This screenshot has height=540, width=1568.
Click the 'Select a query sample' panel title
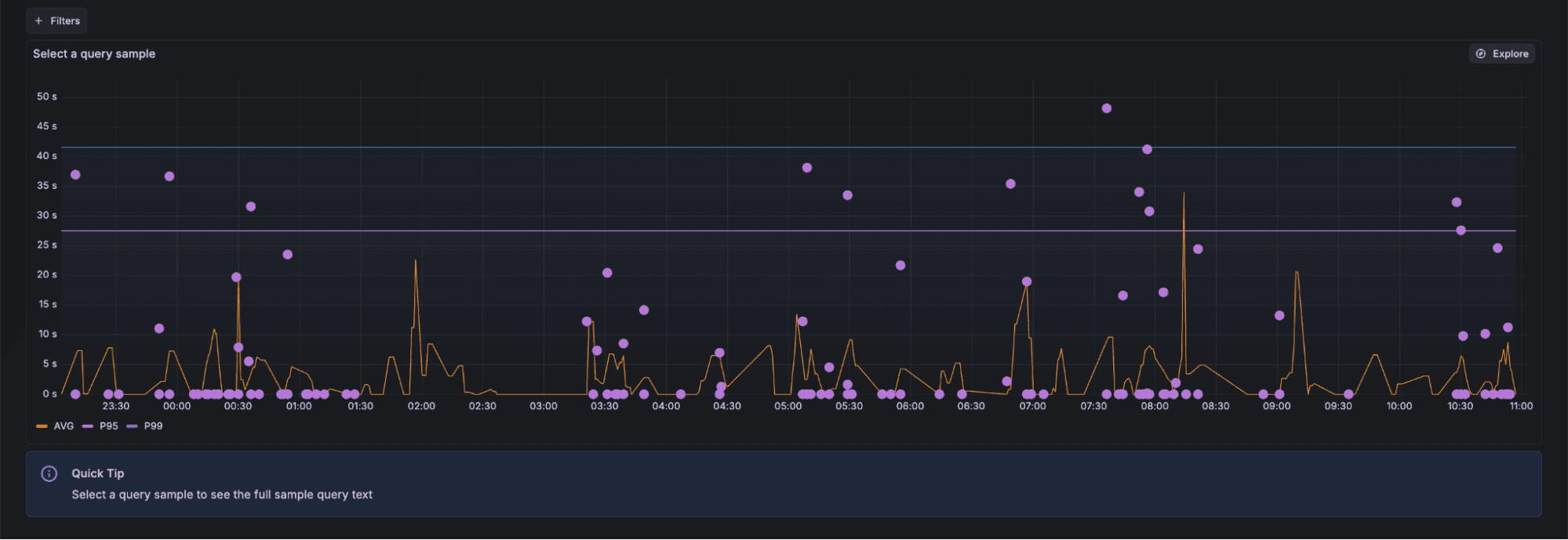[94, 54]
